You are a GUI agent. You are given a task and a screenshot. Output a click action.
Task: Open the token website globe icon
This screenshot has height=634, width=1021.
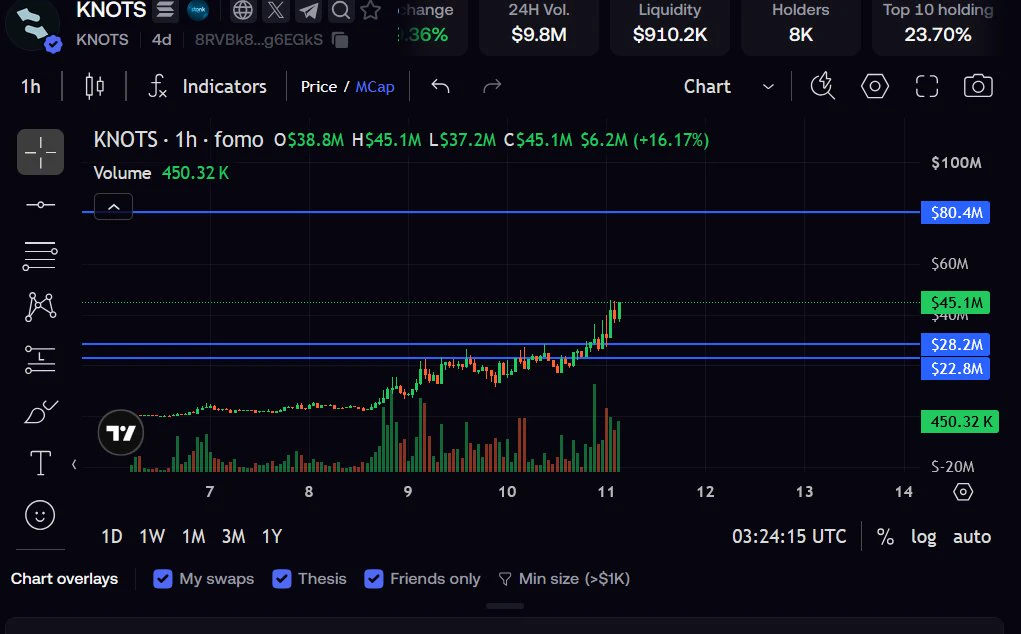243,10
